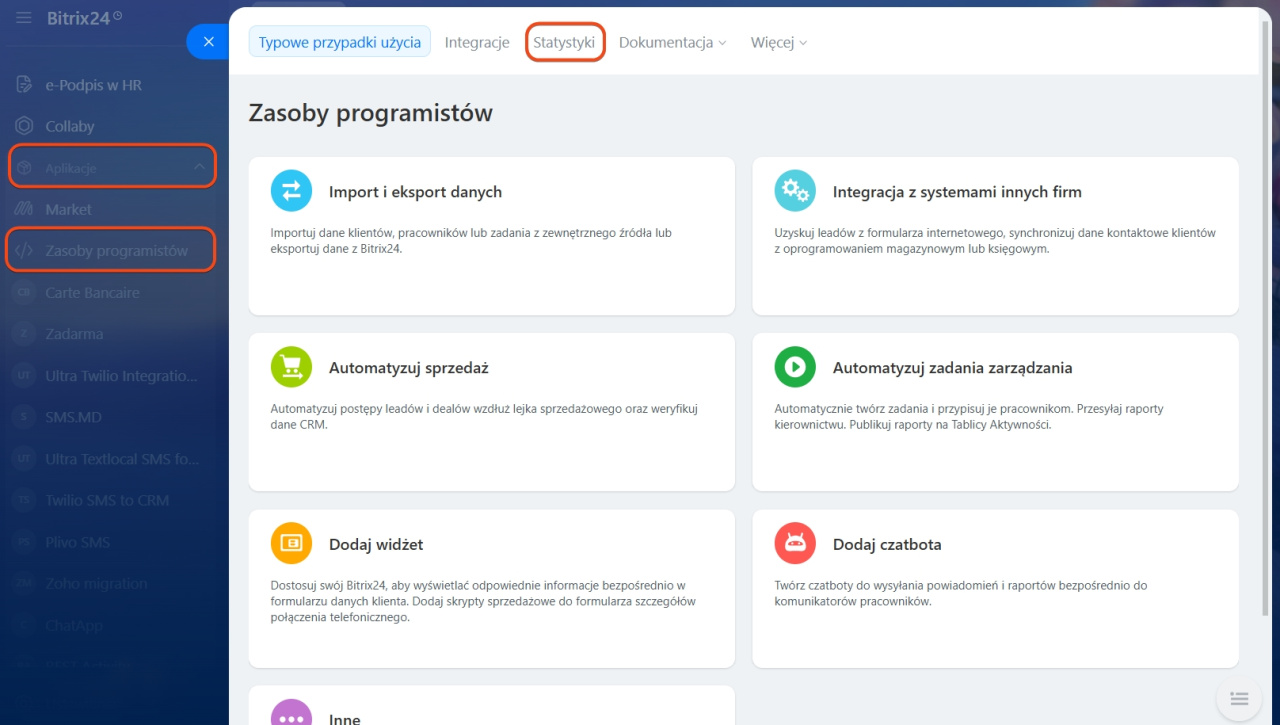Open Dodaj czatbota card
1280x725 pixels.
995,589
